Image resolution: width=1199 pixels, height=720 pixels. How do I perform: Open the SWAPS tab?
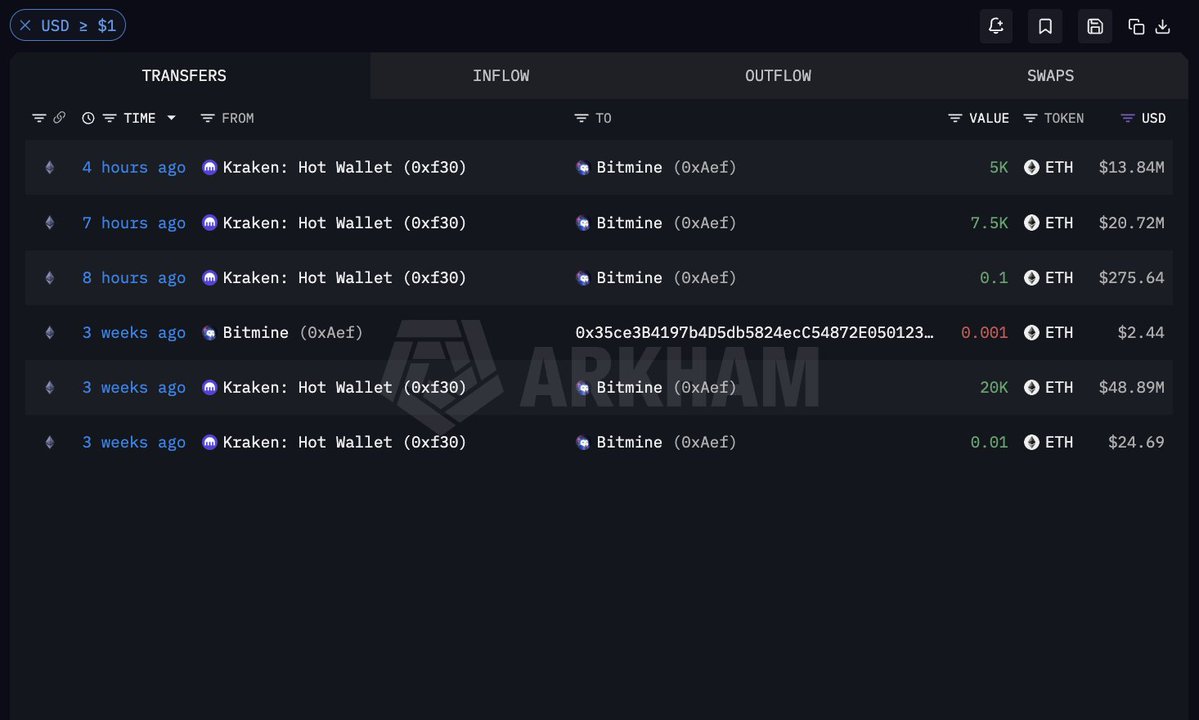click(x=1050, y=76)
